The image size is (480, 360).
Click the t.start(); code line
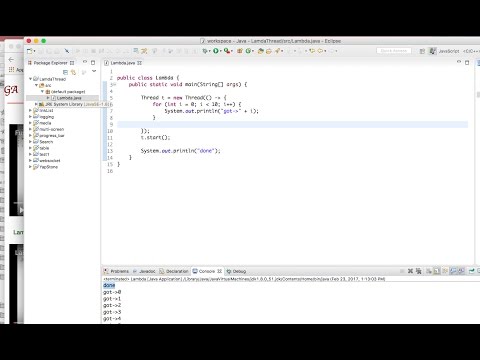coord(155,137)
